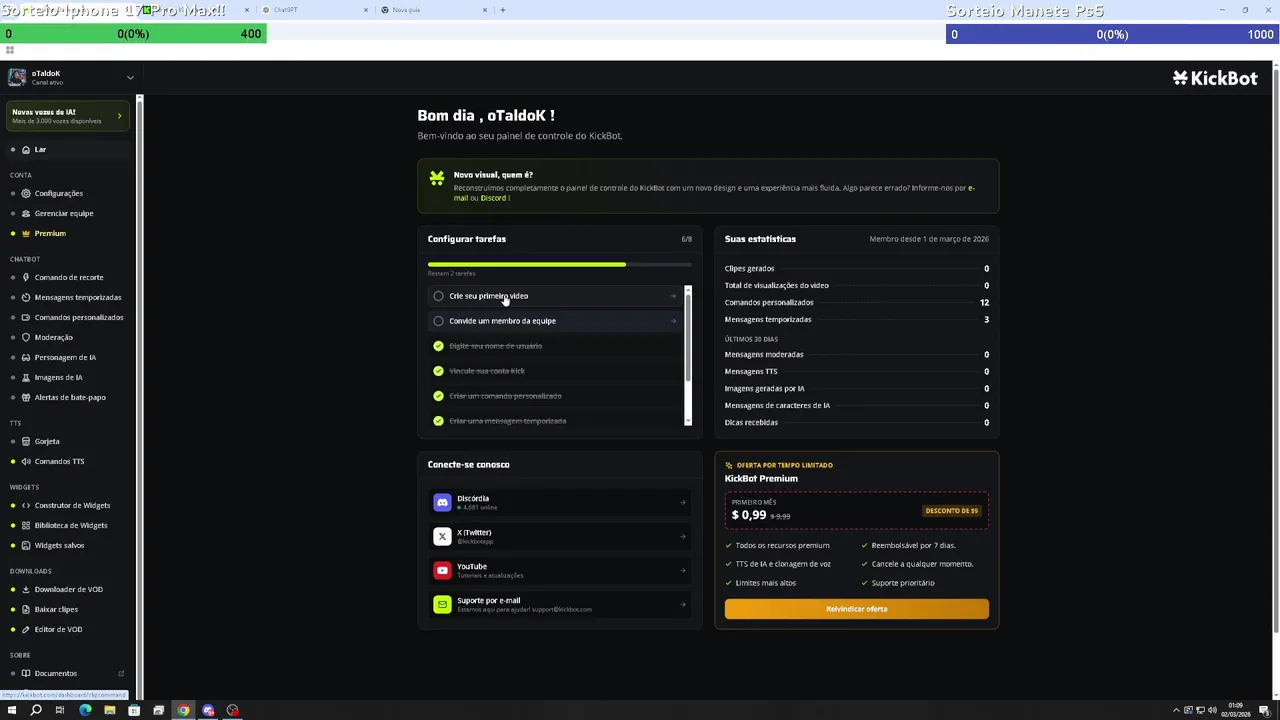The image size is (1280, 720).
Task: Click the Suporte por e-mail envelope icon
Action: (442, 604)
